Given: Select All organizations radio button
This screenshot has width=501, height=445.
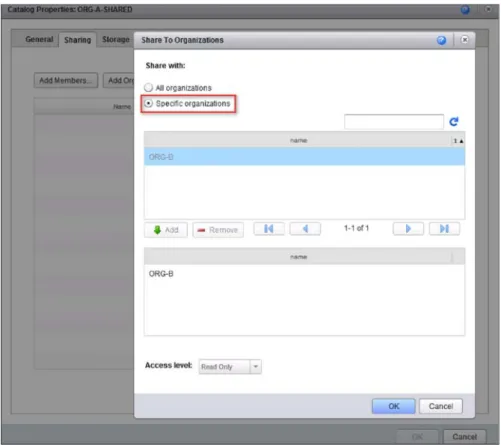Looking at the screenshot, I should (x=148, y=88).
